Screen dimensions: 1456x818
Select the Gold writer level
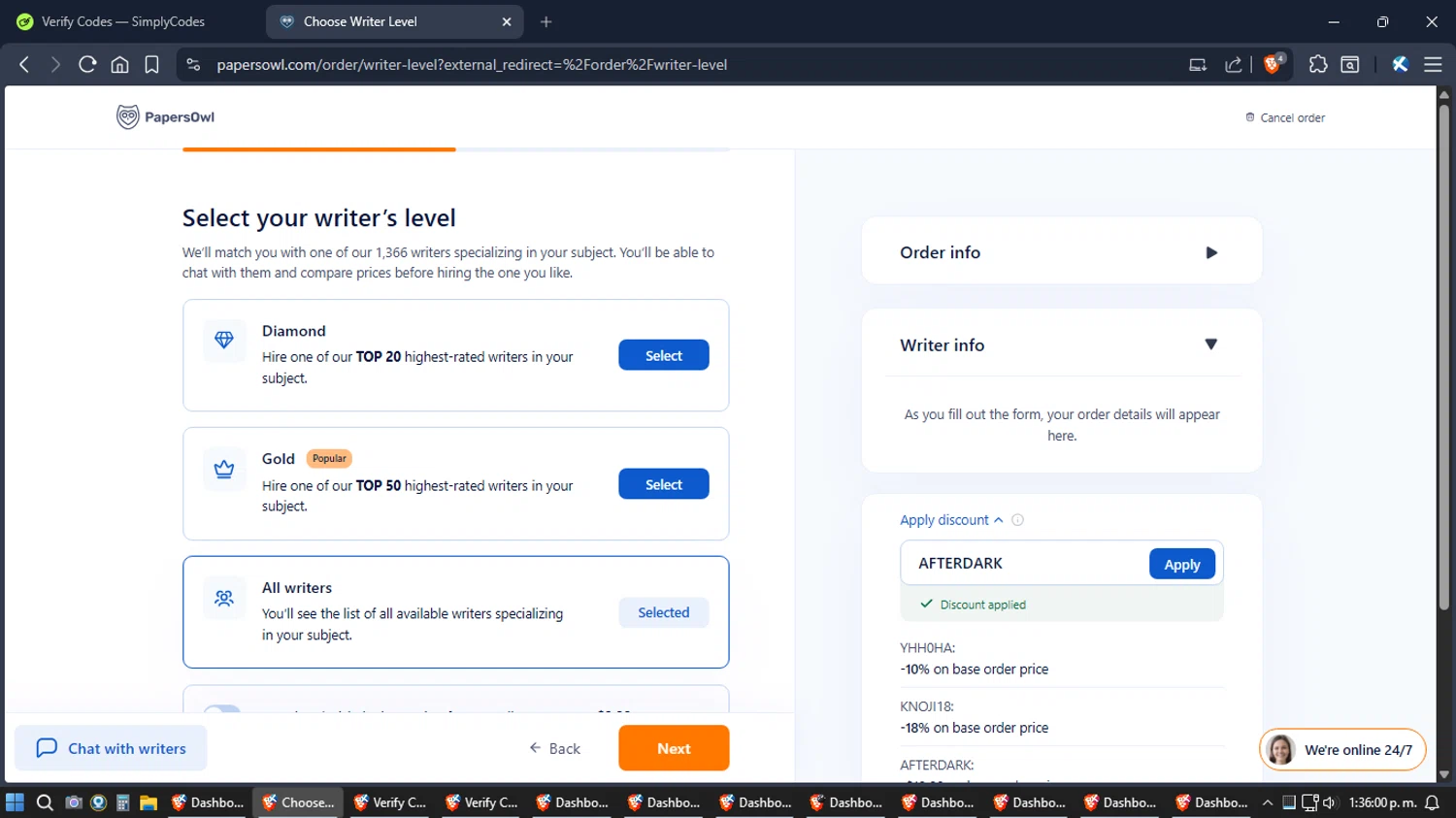(664, 484)
